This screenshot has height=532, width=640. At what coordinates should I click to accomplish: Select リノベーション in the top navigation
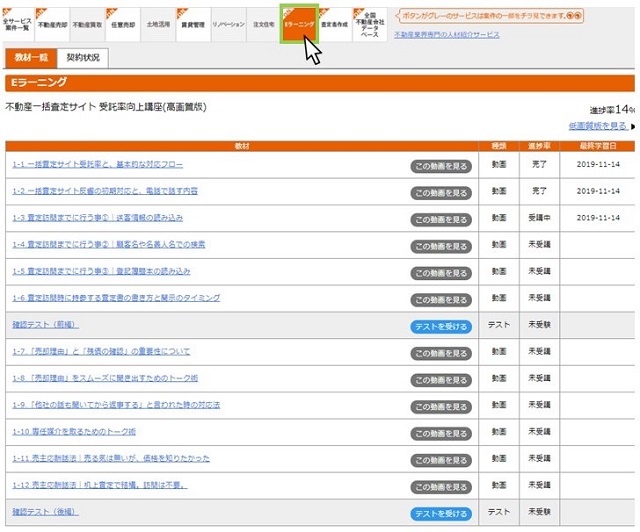[x=228, y=22]
